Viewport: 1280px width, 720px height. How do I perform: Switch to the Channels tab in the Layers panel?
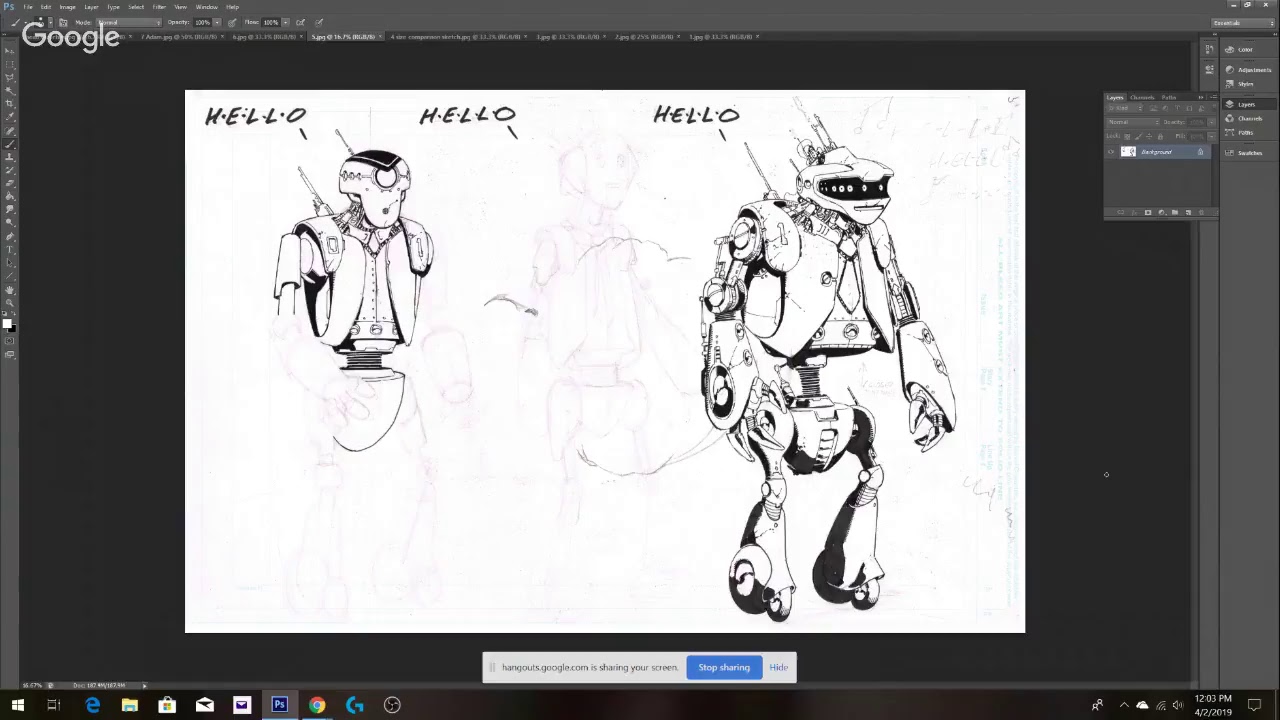pos(1142,97)
